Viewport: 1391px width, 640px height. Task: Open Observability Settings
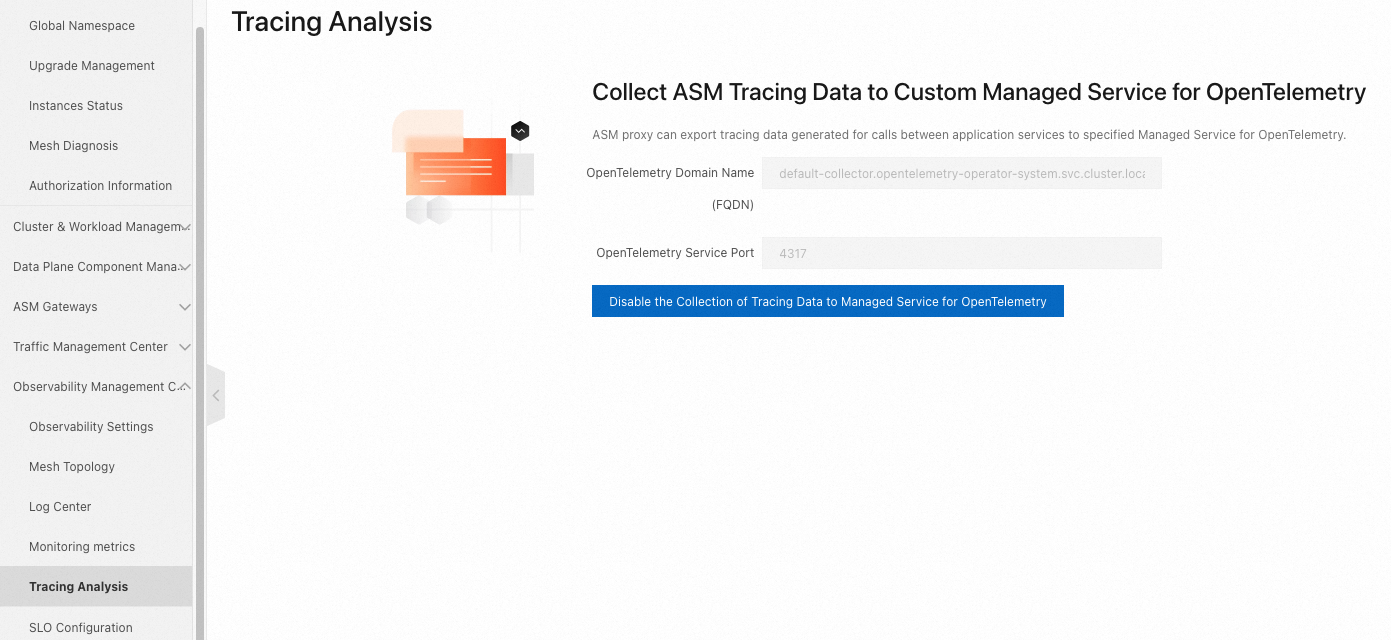click(x=91, y=427)
